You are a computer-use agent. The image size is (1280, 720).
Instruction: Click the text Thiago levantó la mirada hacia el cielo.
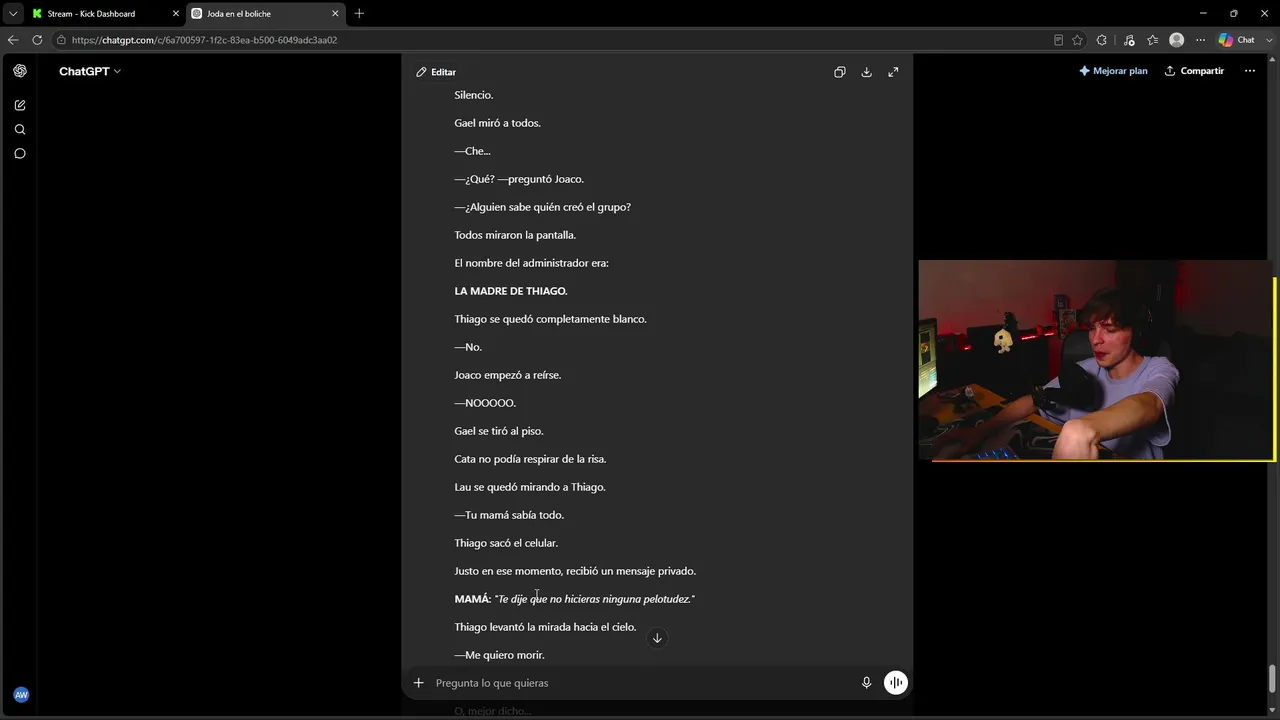[x=545, y=627]
